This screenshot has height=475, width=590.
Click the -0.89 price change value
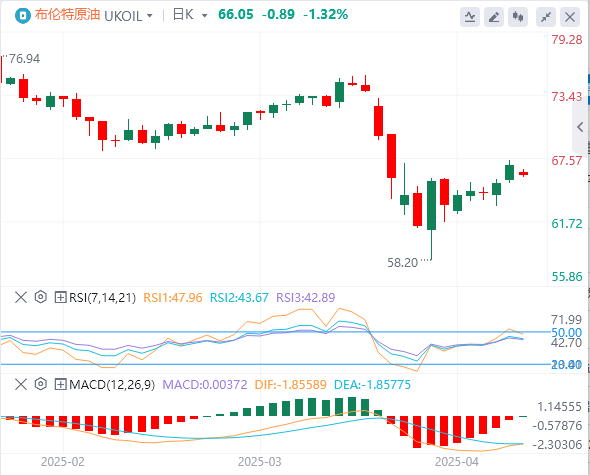tap(278, 15)
